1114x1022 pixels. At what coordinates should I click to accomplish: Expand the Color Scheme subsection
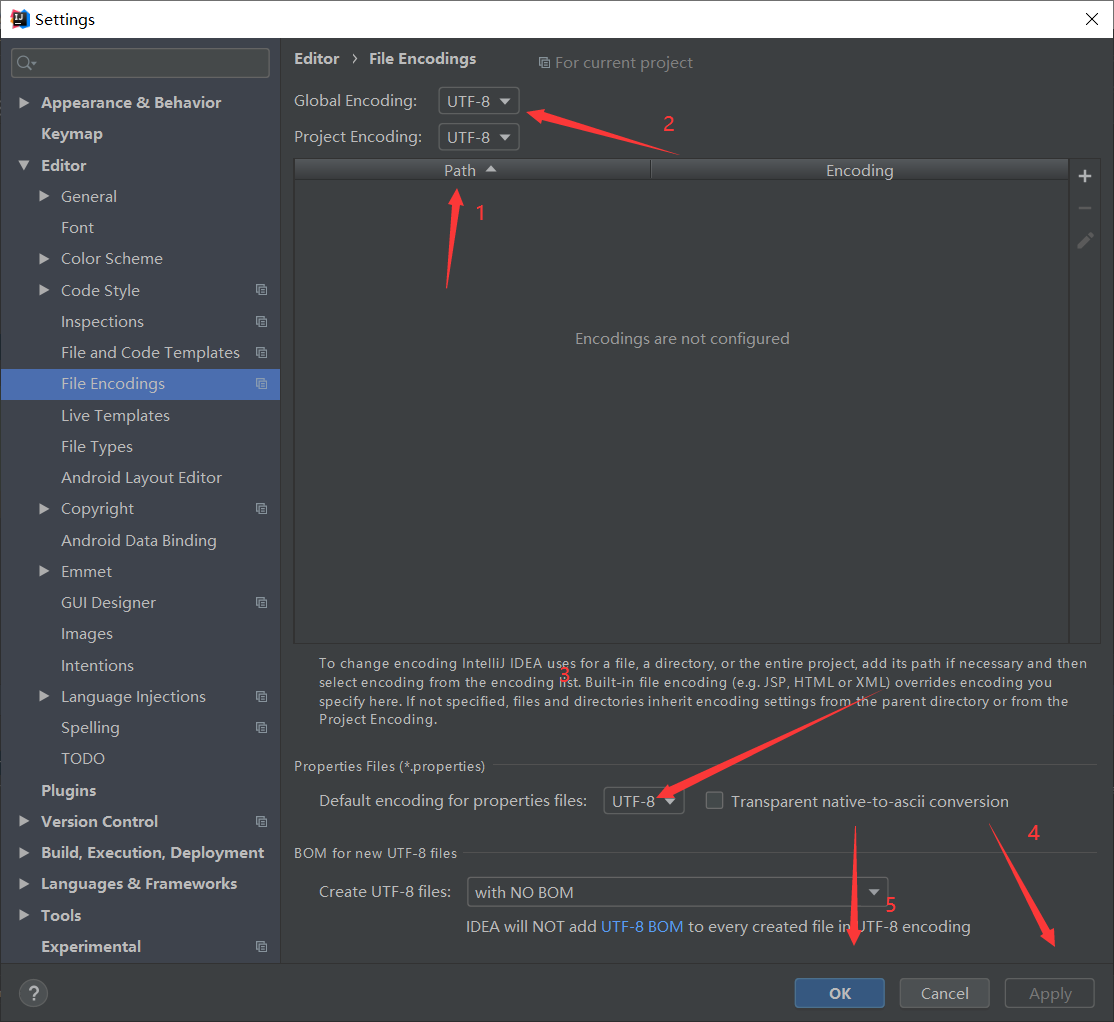[x=44, y=259]
